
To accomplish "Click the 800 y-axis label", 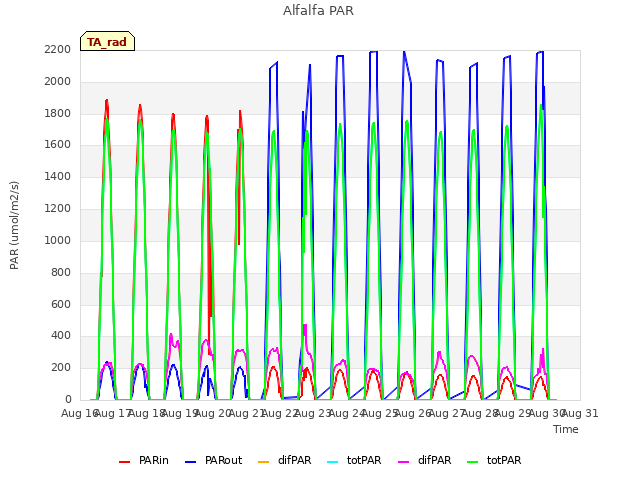I will [x=61, y=272].
